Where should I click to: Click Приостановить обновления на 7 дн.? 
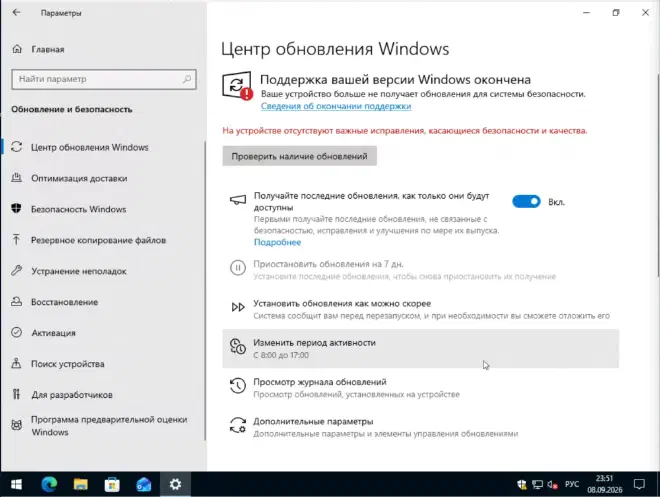328,264
